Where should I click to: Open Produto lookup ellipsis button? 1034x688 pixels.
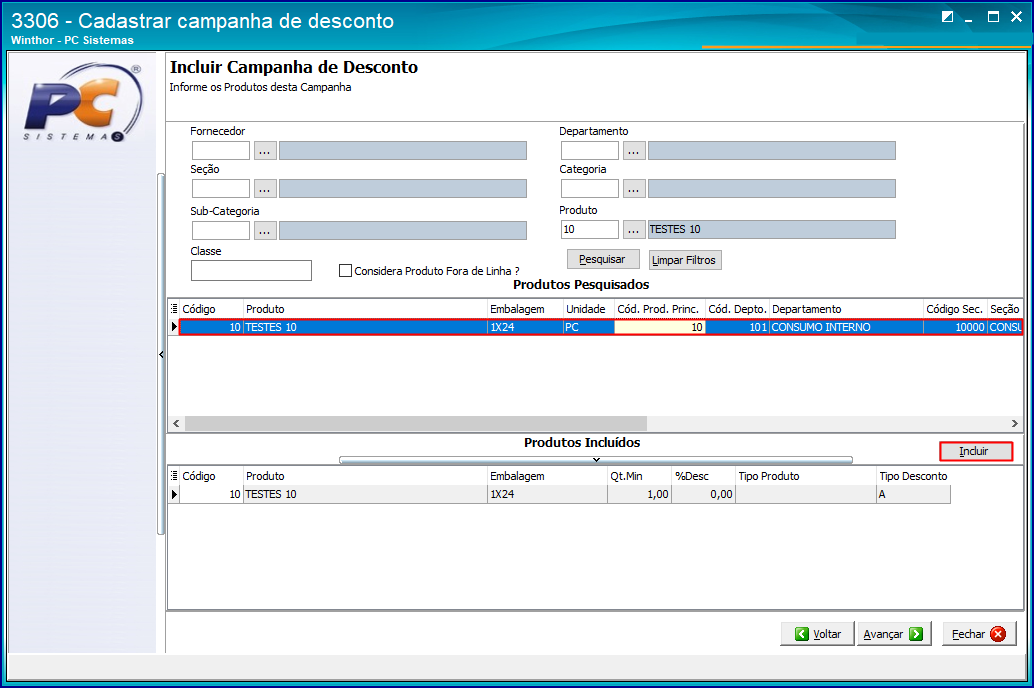pos(634,230)
